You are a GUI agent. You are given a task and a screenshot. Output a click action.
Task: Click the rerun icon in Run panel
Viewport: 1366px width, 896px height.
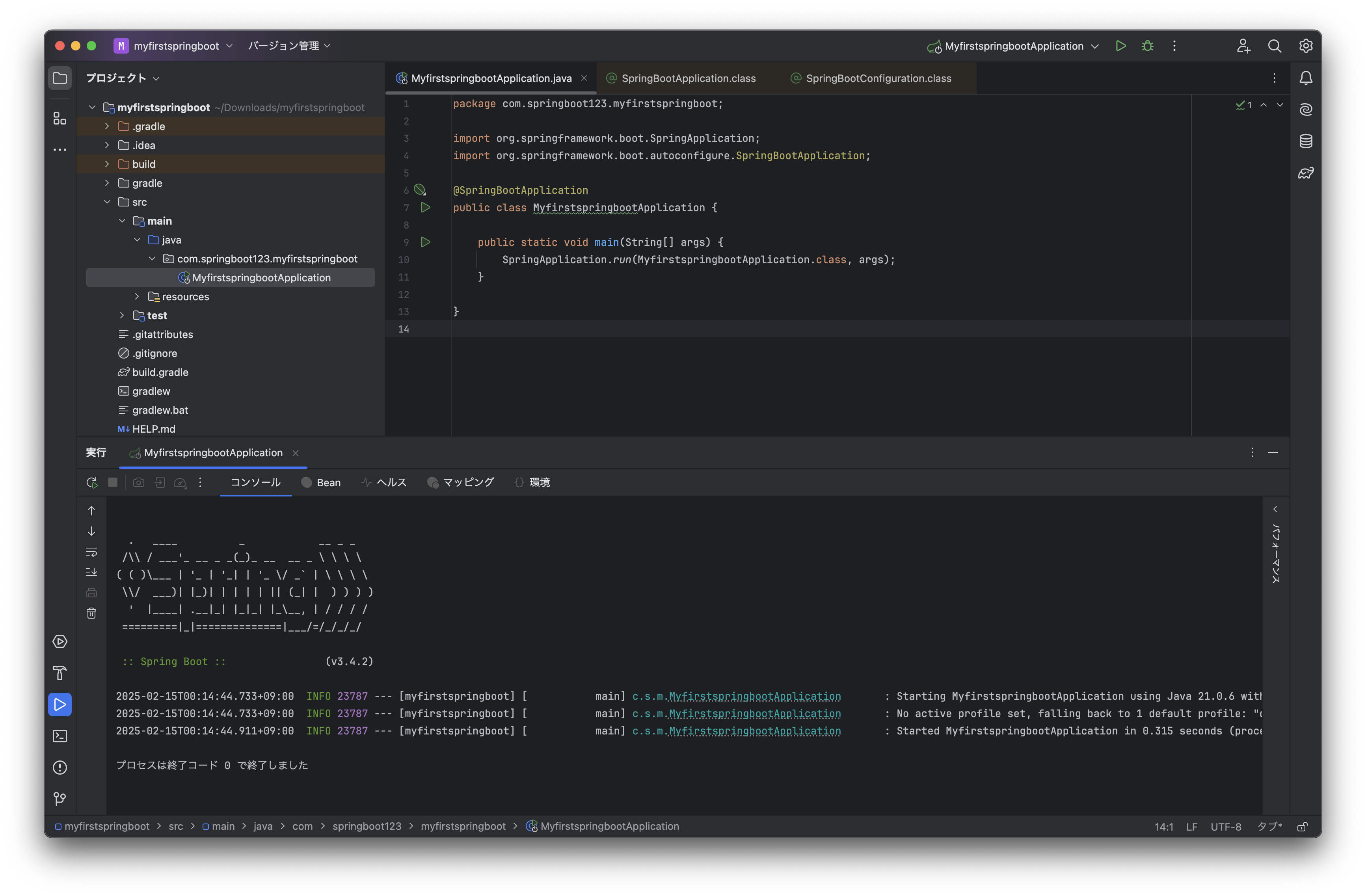[x=92, y=483]
